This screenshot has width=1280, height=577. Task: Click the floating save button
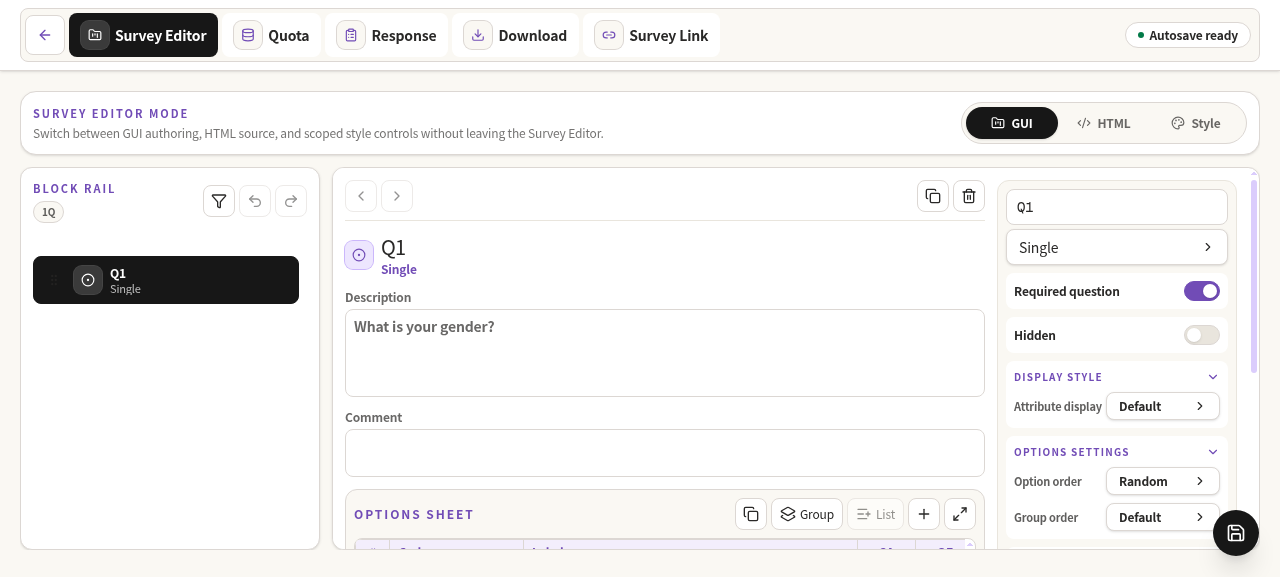click(x=1236, y=533)
